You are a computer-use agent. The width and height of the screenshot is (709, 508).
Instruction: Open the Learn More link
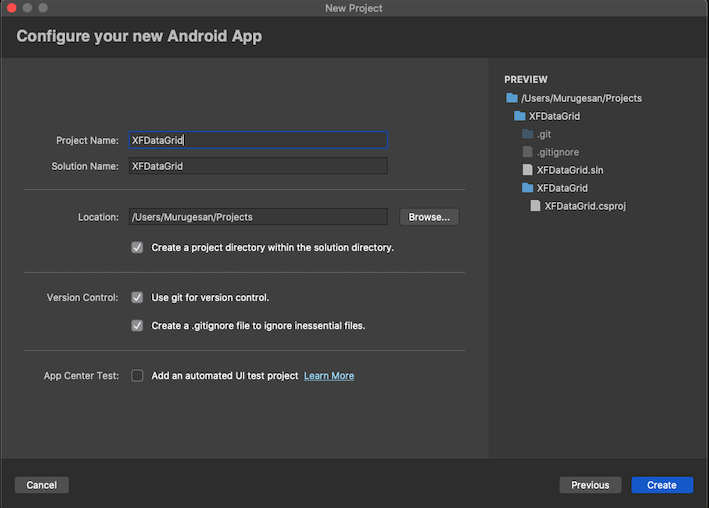pos(329,376)
